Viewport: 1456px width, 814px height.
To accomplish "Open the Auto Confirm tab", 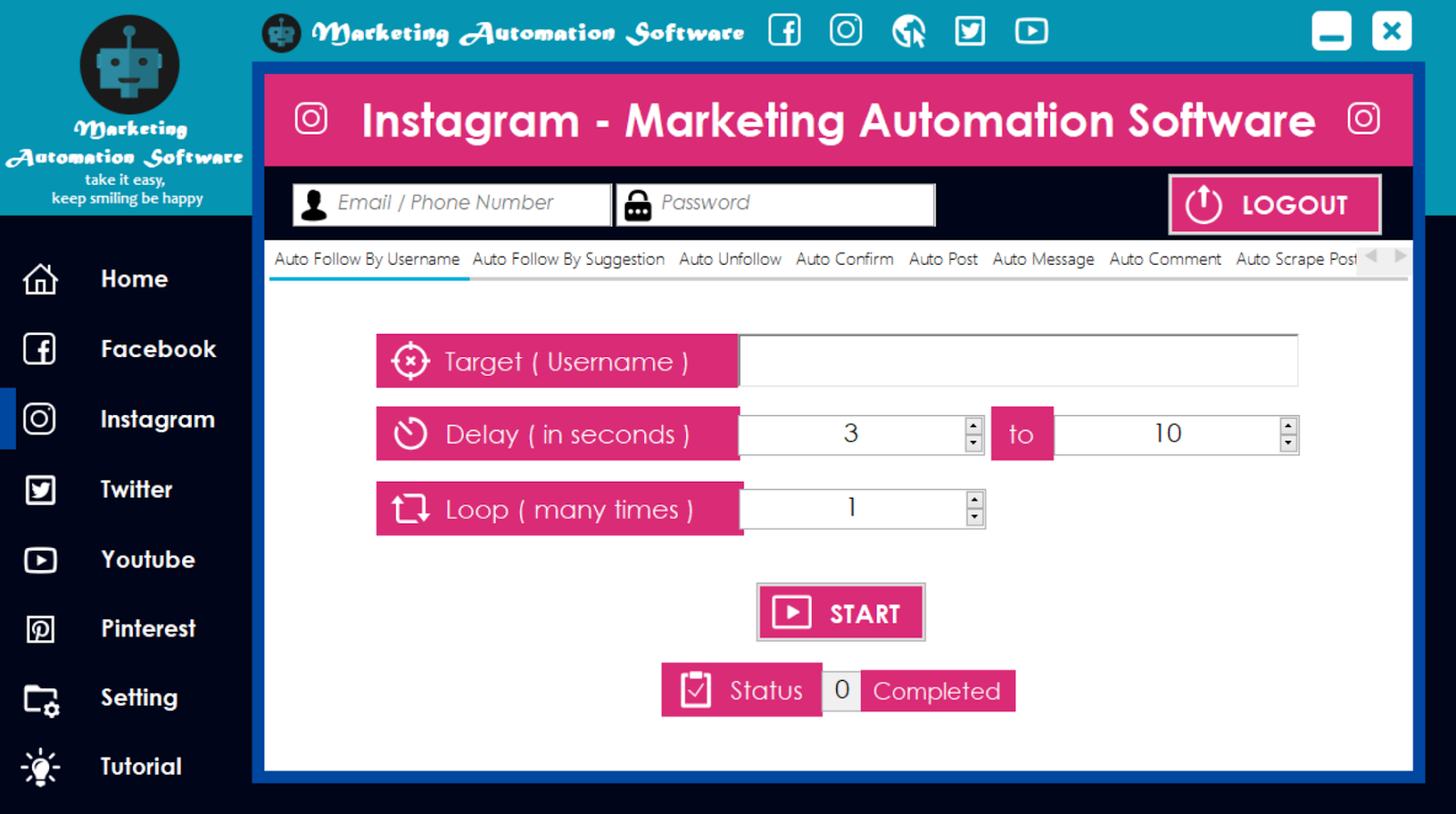I will click(x=844, y=259).
